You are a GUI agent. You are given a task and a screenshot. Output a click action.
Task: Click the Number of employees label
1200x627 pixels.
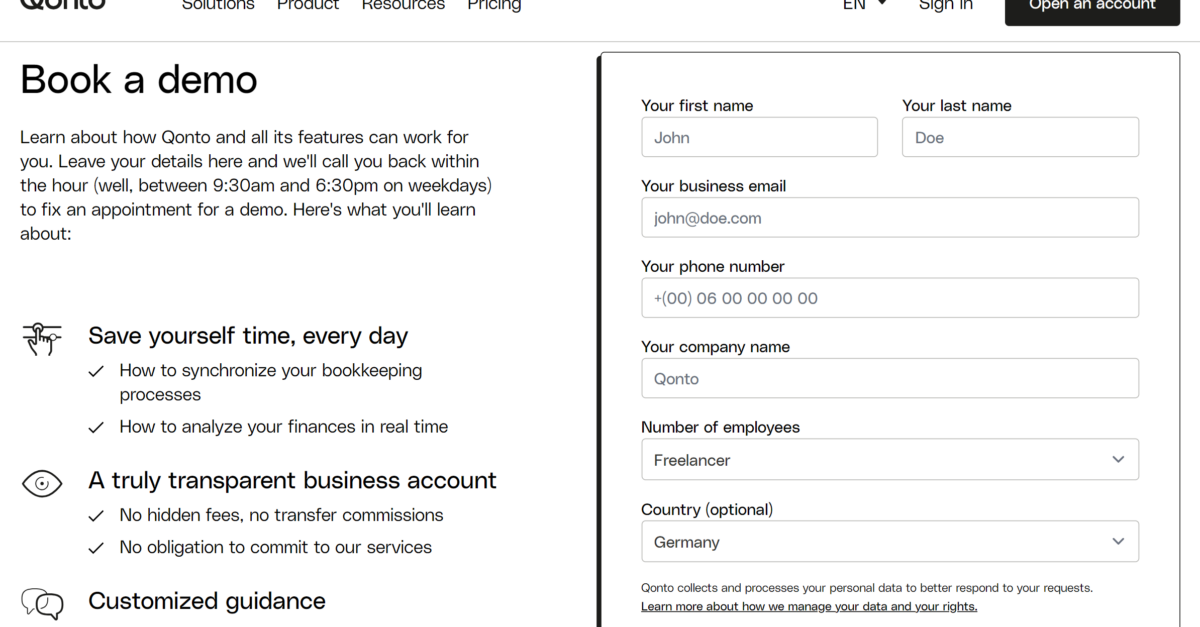(x=721, y=427)
